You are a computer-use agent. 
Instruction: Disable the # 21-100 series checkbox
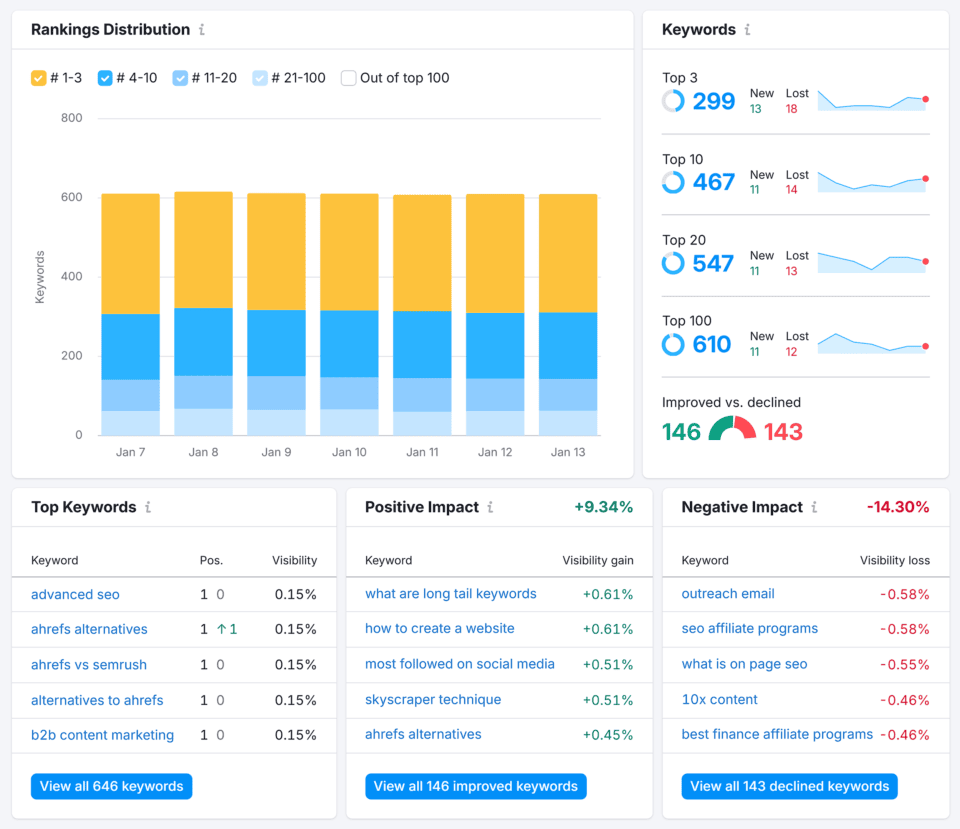260,78
